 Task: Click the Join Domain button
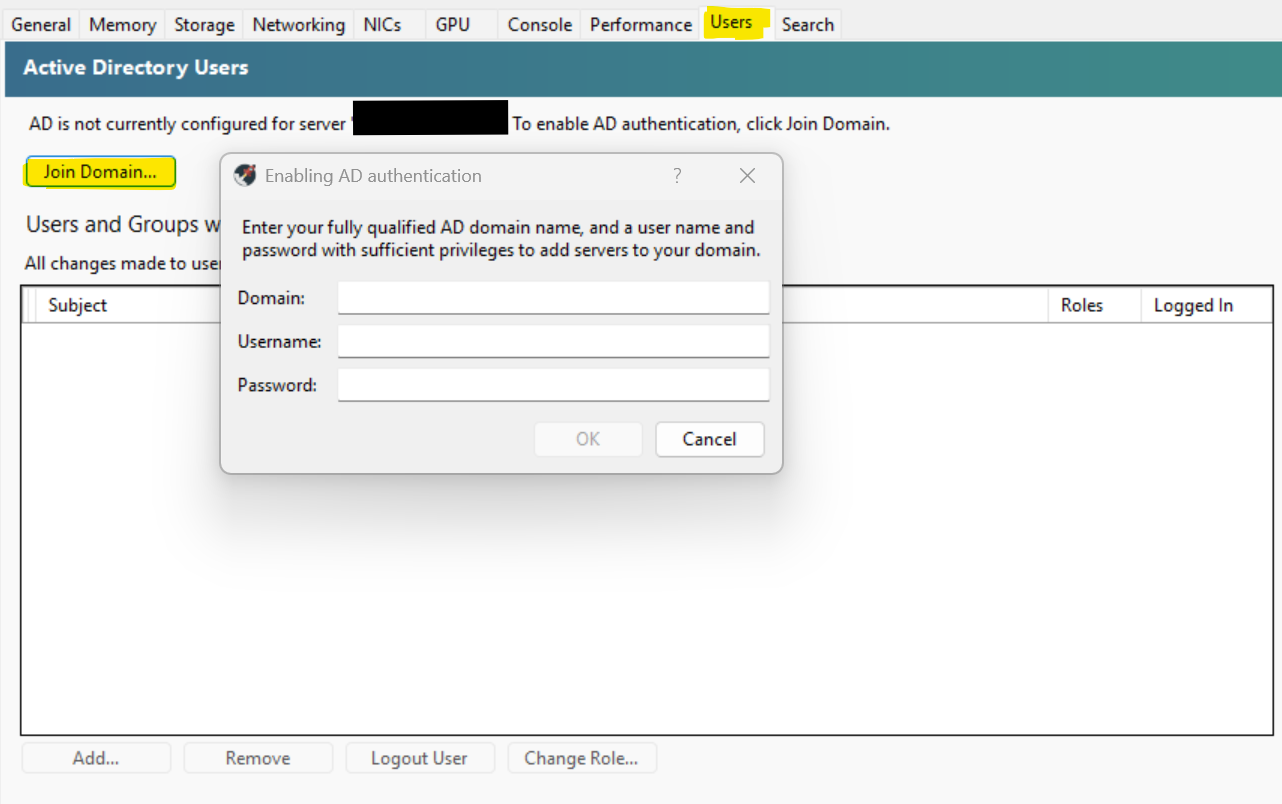[x=100, y=172]
